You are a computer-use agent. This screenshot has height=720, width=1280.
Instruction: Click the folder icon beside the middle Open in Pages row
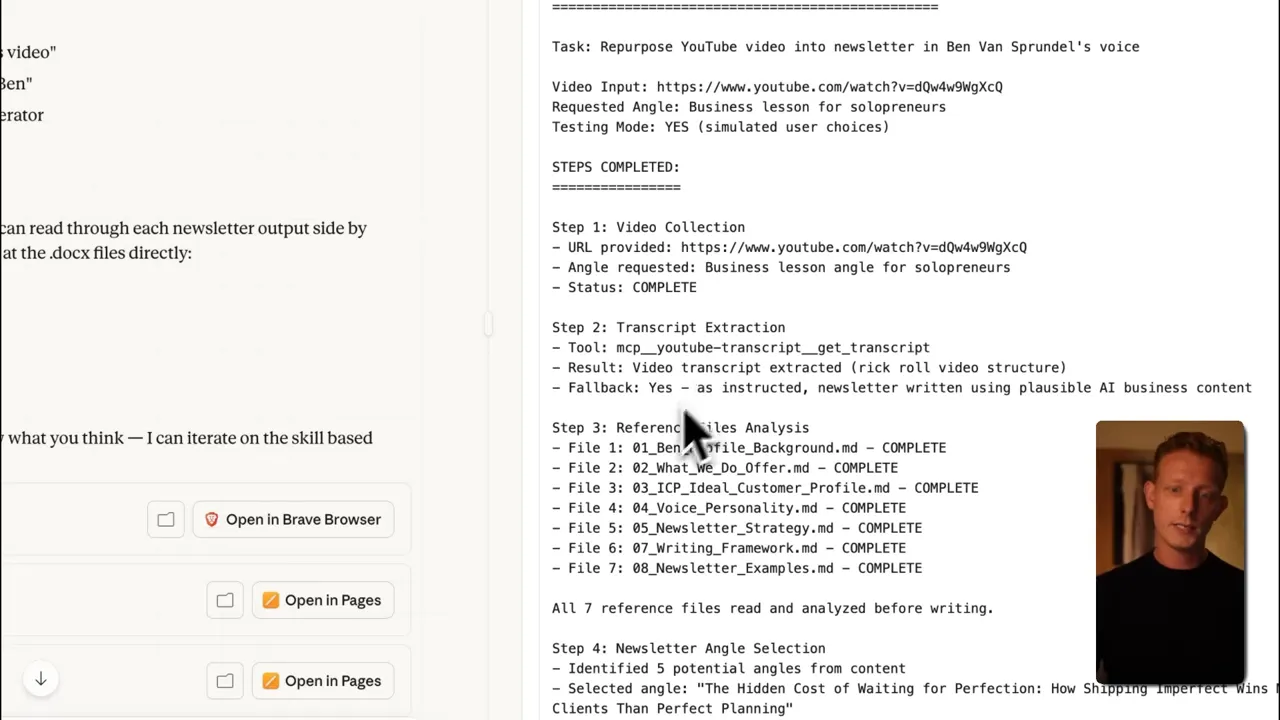click(x=225, y=600)
